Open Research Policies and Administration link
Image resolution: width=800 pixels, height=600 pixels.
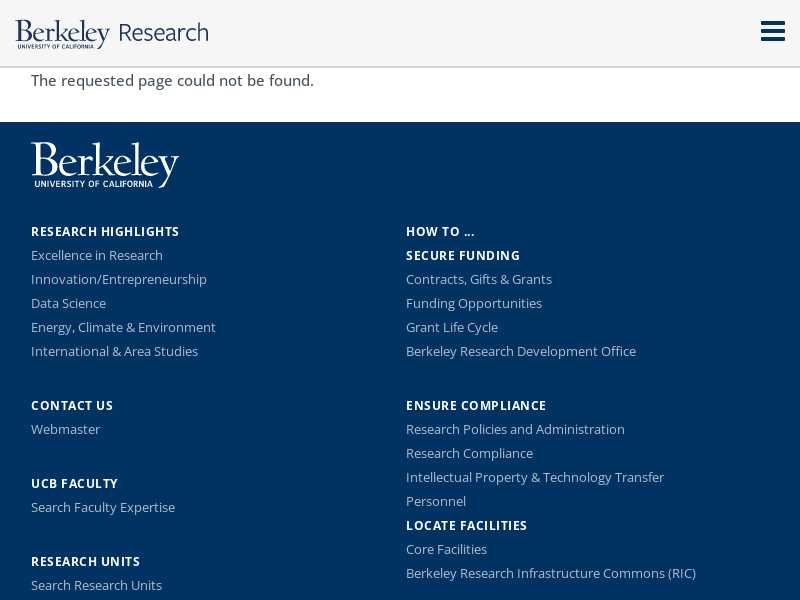[515, 430]
